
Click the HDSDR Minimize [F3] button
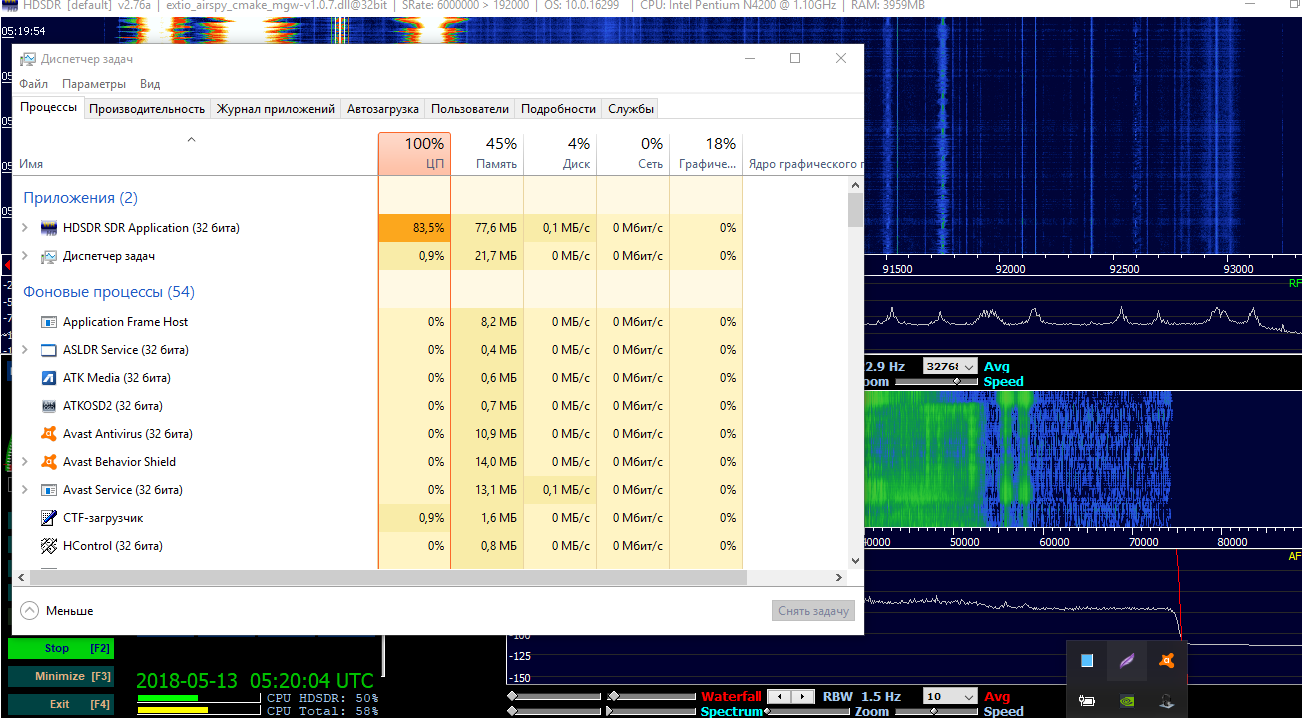click(60, 676)
